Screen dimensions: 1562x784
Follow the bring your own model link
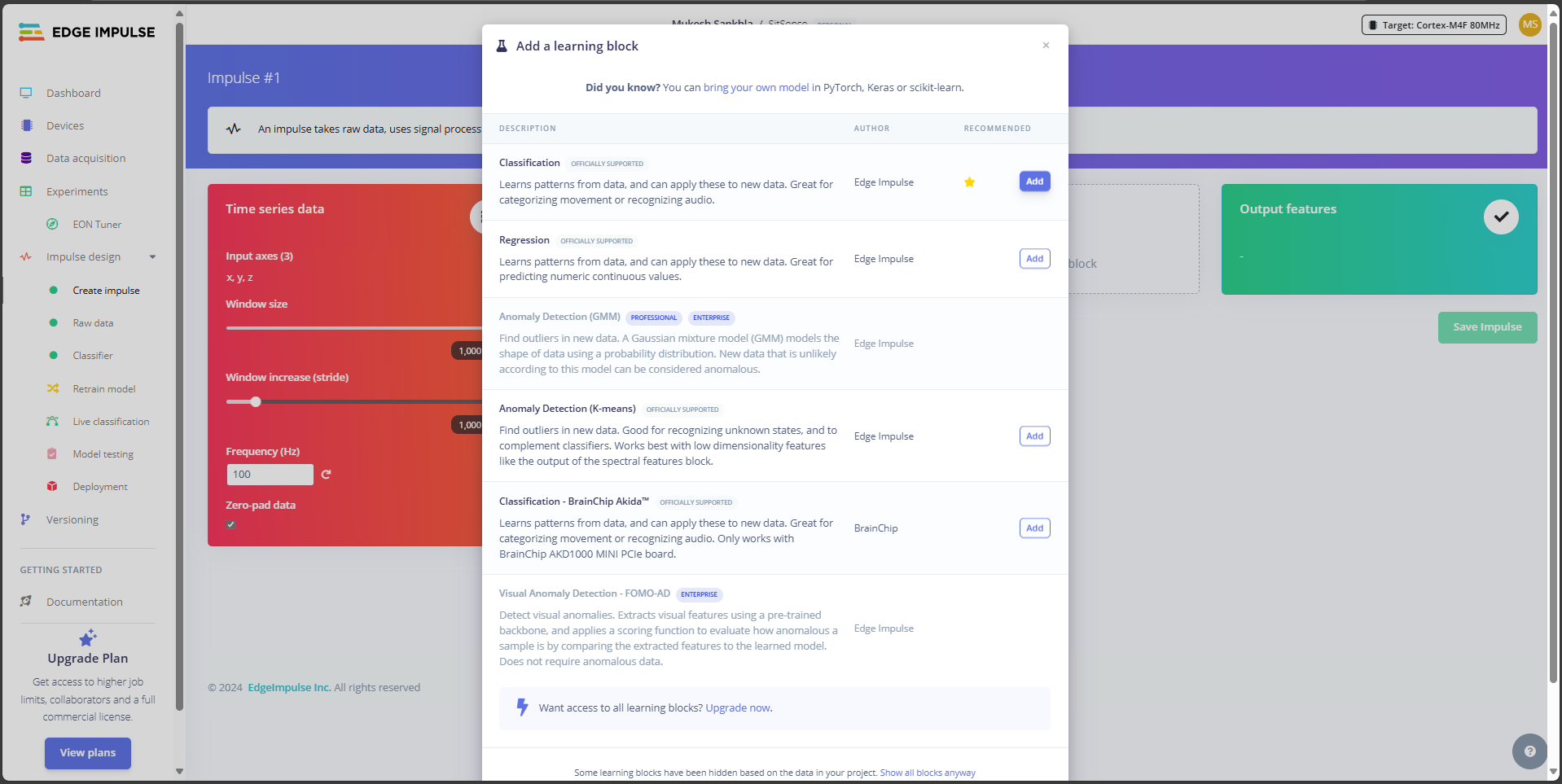[x=756, y=88]
